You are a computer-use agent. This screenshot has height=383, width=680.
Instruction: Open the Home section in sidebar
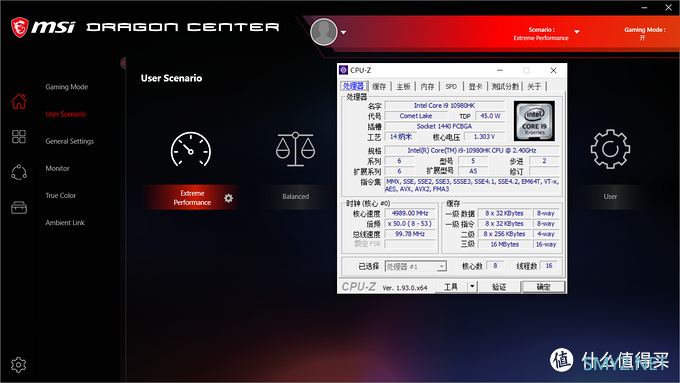[19, 101]
